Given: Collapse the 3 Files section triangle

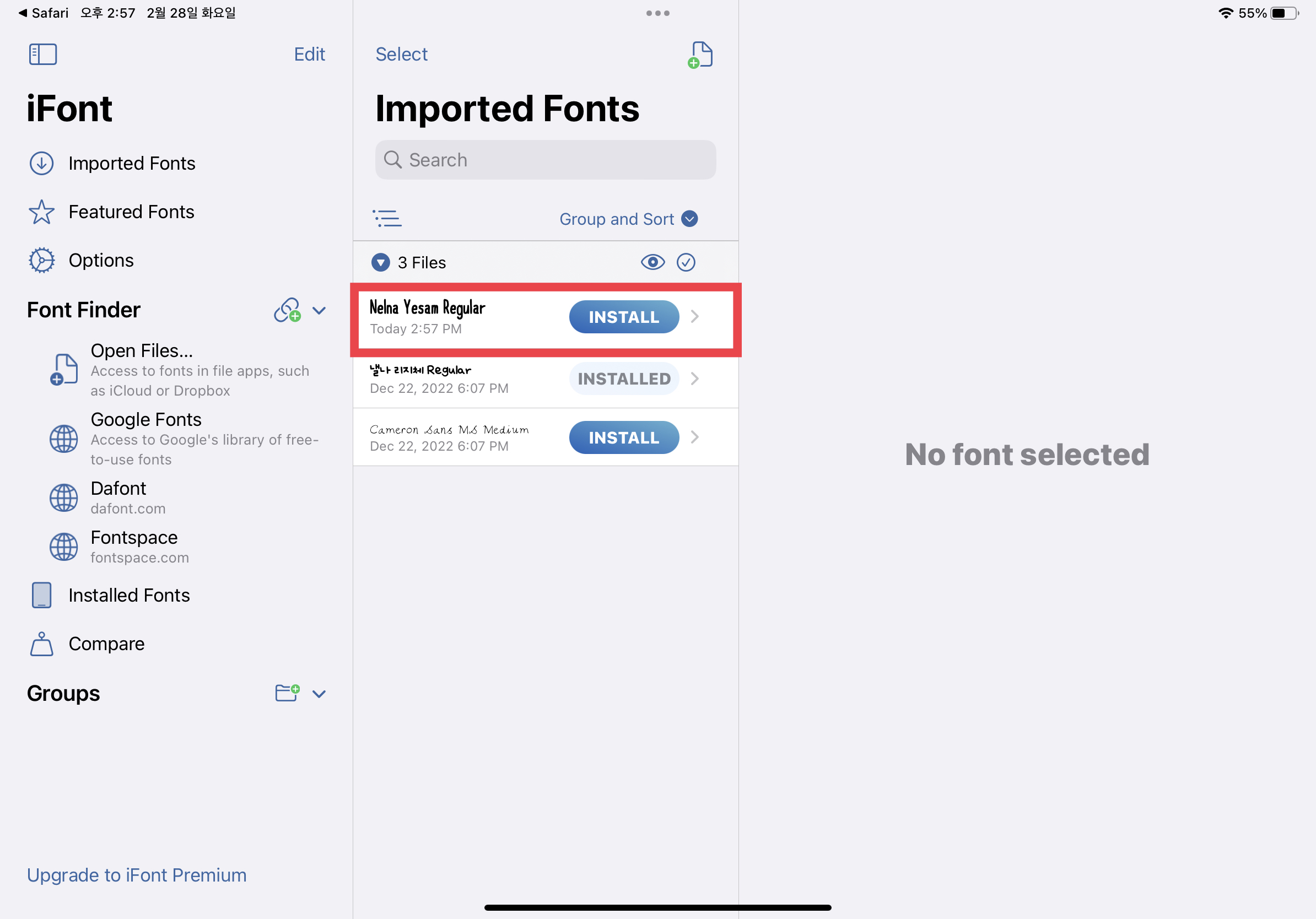Looking at the screenshot, I should click(381, 262).
